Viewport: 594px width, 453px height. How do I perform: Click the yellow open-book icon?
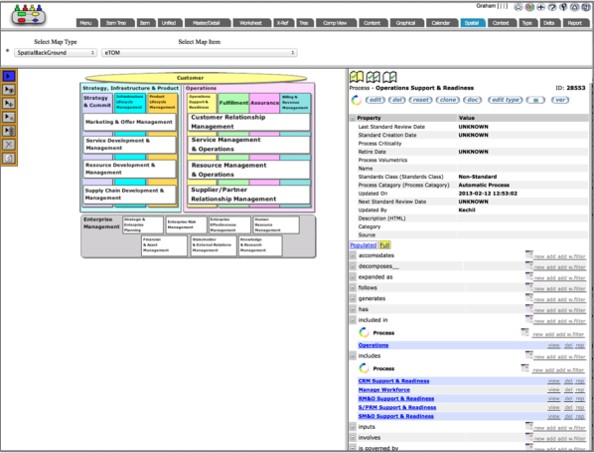(x=356, y=77)
